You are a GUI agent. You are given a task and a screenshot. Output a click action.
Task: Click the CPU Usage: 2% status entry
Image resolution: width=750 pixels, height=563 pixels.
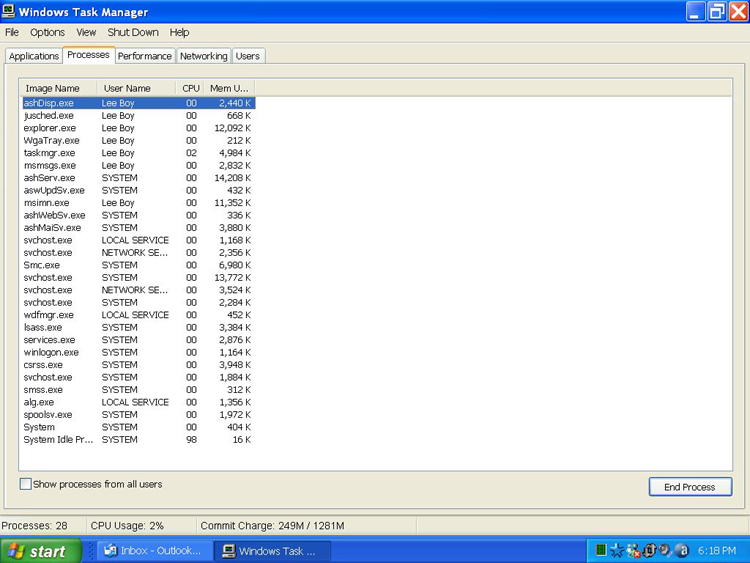127,526
